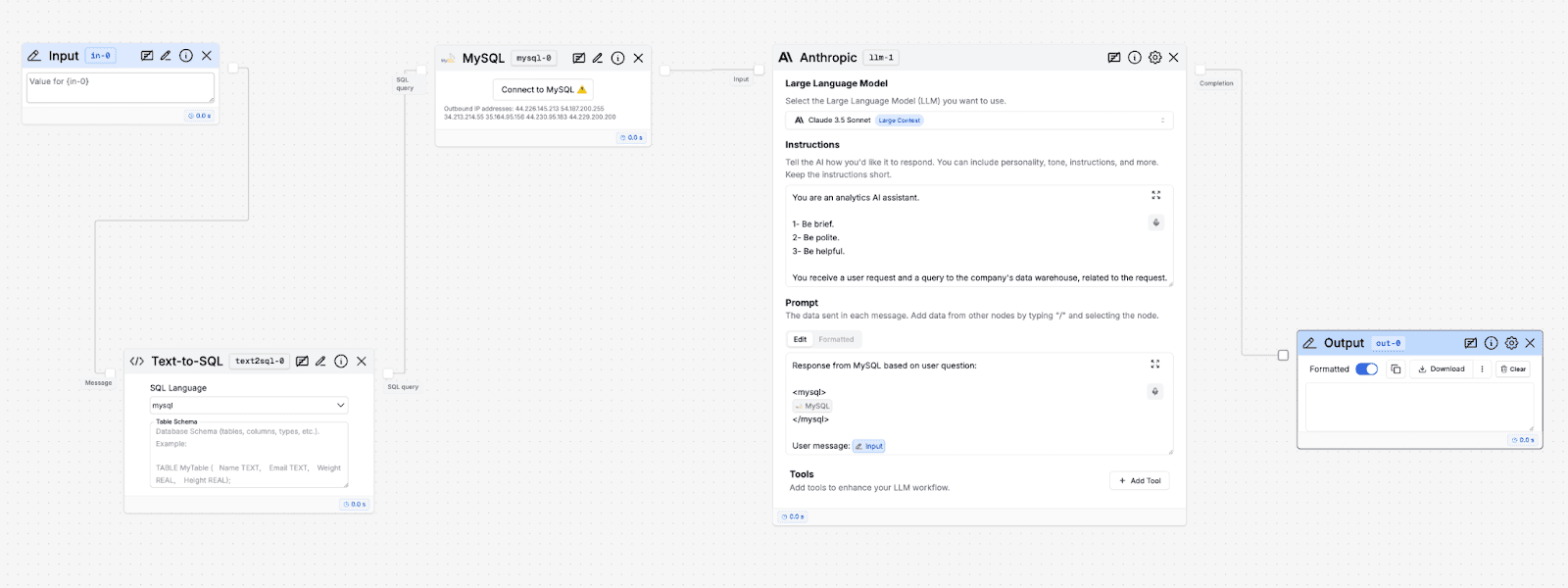Click the Output node's result text area
The image size is (1568, 588).
[x=1420, y=407]
